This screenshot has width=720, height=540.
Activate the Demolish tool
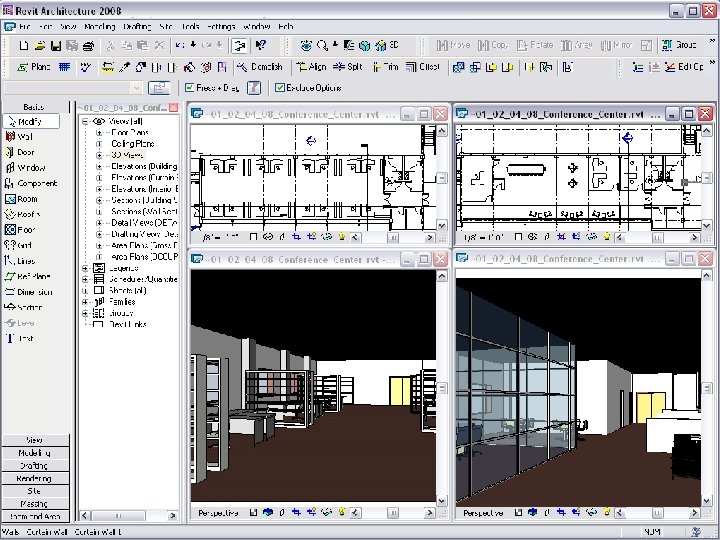[x=260, y=67]
